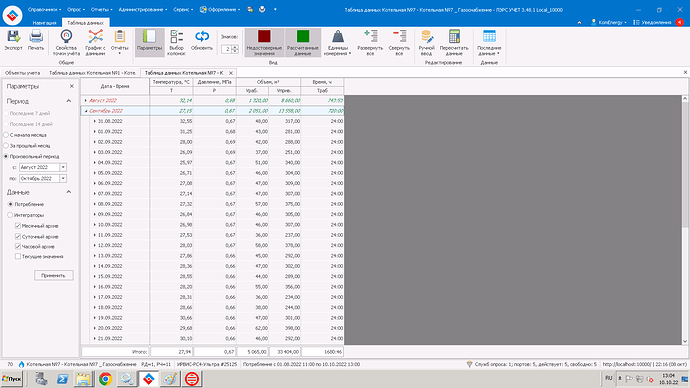The height and width of the screenshot is (388, 690).
Task: Click Свернуть все collapse rows icon
Action: tap(399, 36)
